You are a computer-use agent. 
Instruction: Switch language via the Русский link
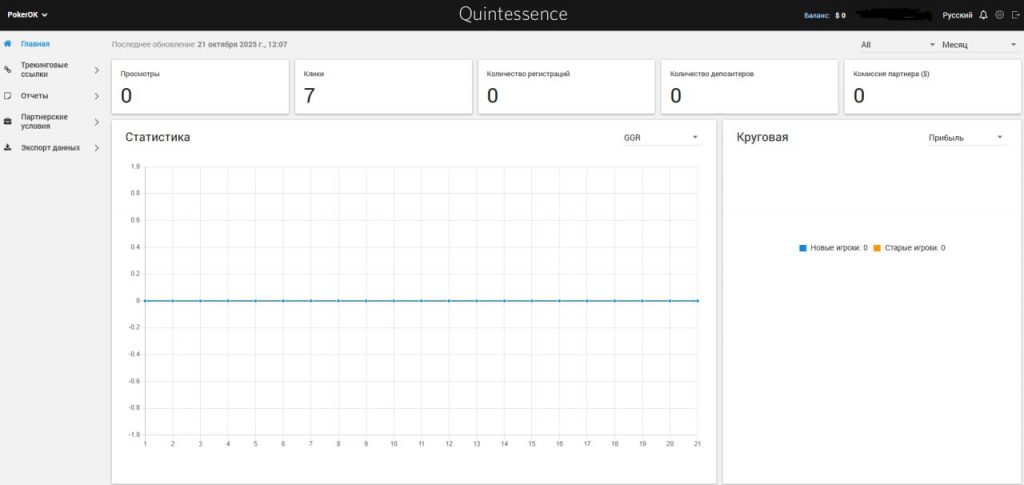pos(957,15)
